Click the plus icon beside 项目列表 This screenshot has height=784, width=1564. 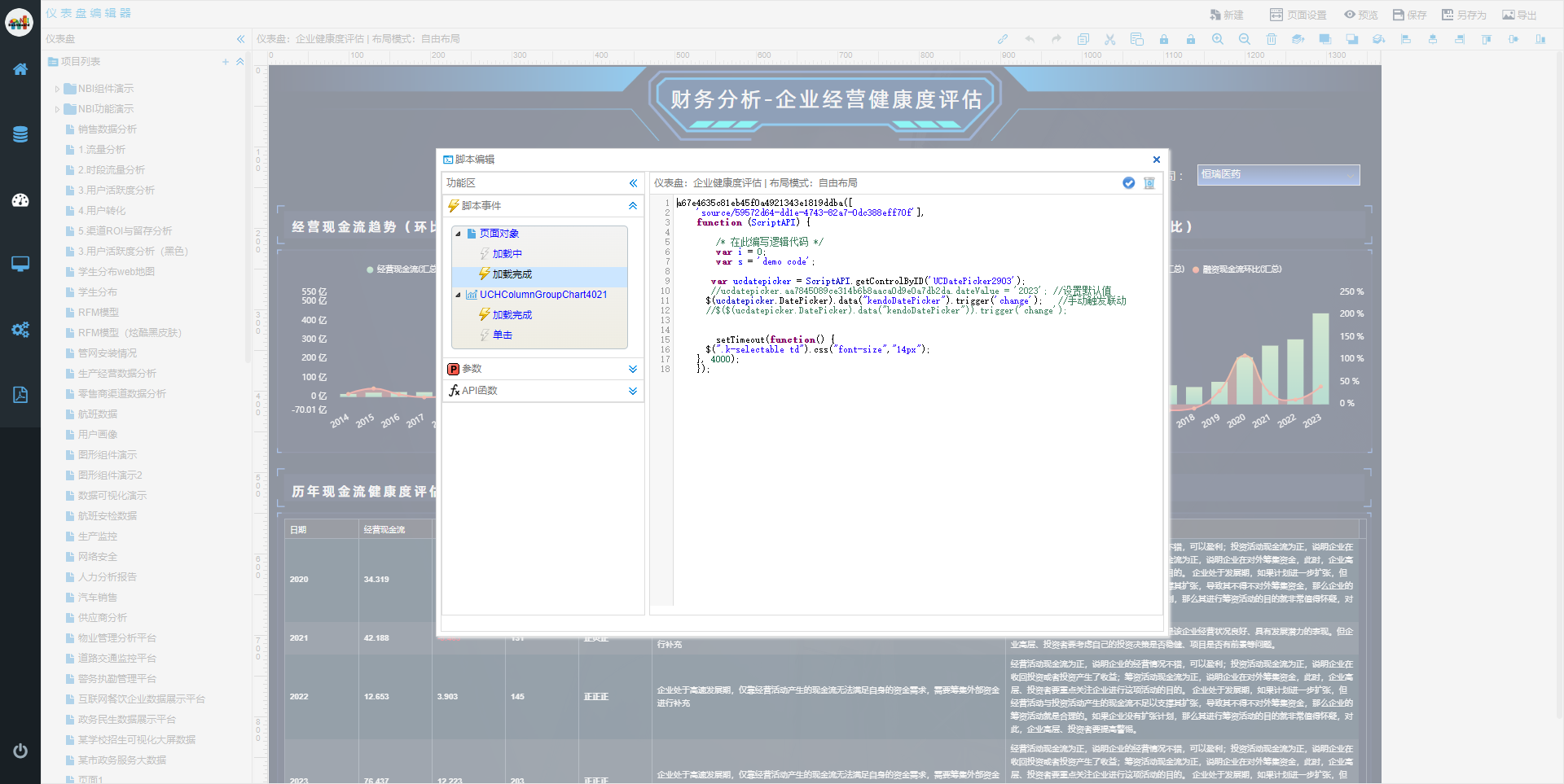point(226,62)
